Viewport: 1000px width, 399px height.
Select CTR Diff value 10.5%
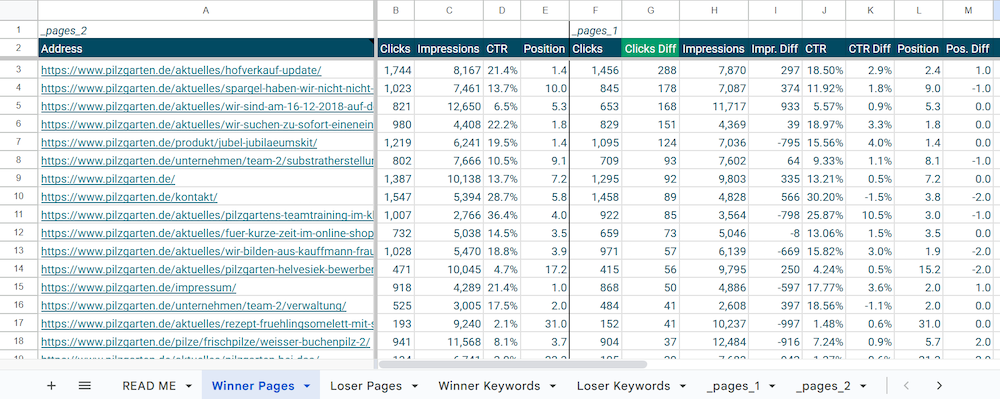870,215
